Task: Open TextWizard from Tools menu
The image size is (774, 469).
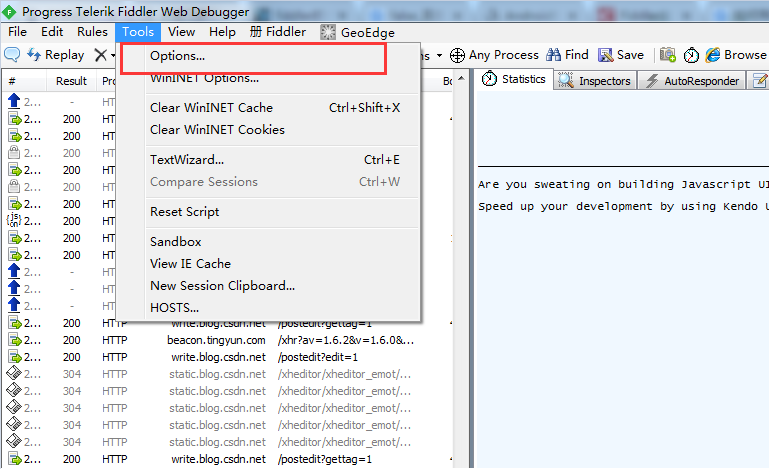Action: click(268, 160)
